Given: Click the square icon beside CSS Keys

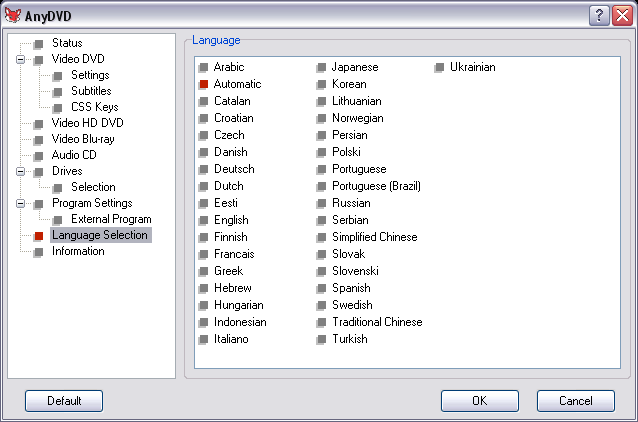Looking at the screenshot, I should pos(58,108).
